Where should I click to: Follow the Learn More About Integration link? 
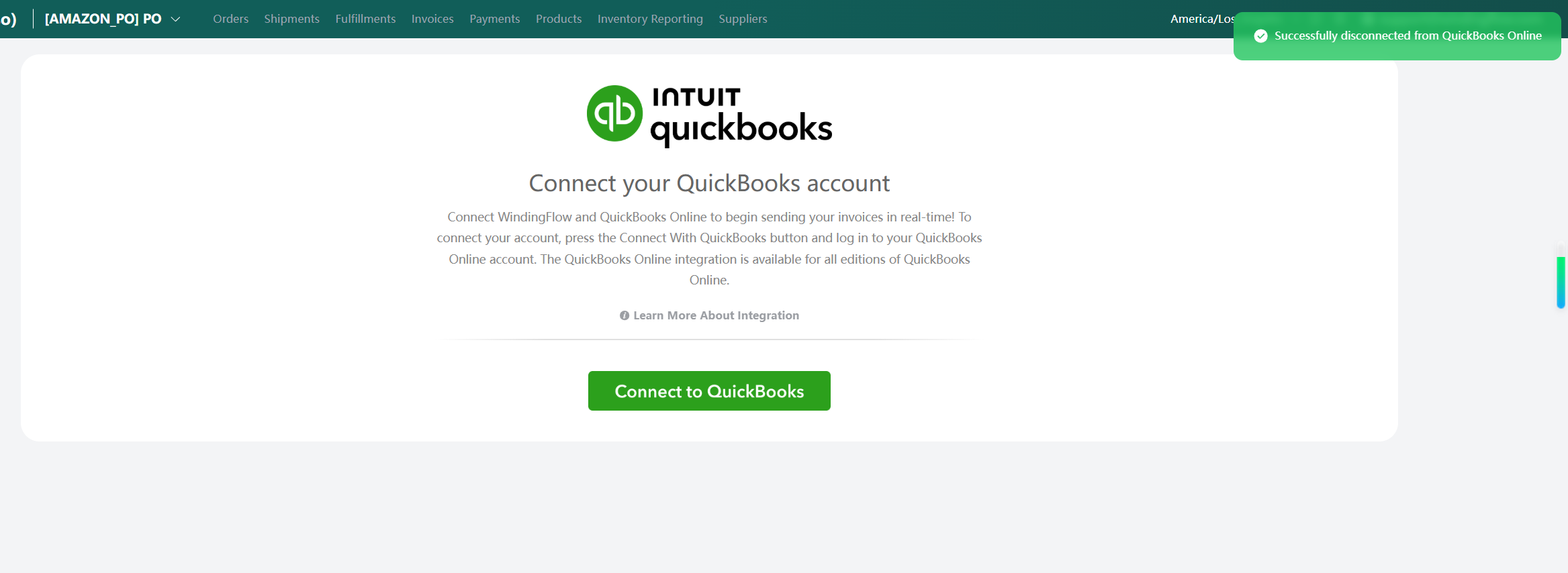click(x=716, y=315)
